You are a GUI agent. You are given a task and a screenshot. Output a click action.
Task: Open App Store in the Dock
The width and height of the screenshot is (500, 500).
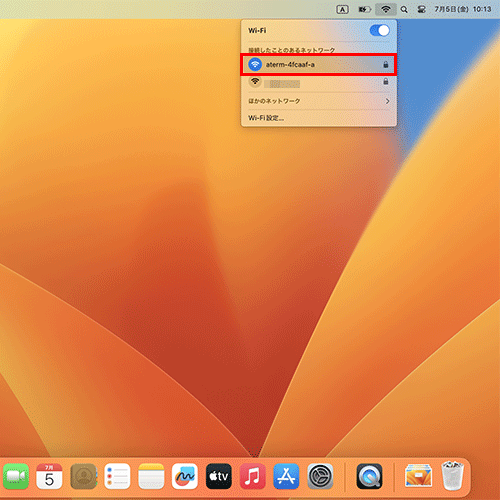pyautogui.click(x=286, y=476)
